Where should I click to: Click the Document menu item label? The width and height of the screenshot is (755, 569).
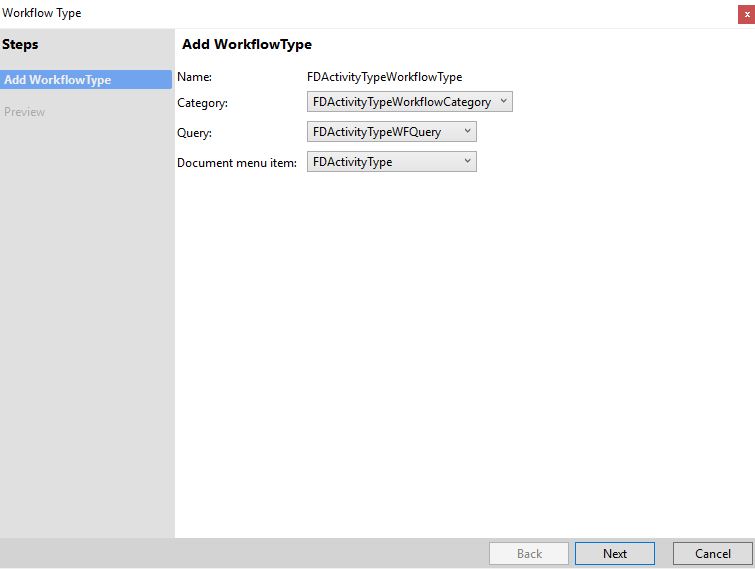tap(237, 163)
